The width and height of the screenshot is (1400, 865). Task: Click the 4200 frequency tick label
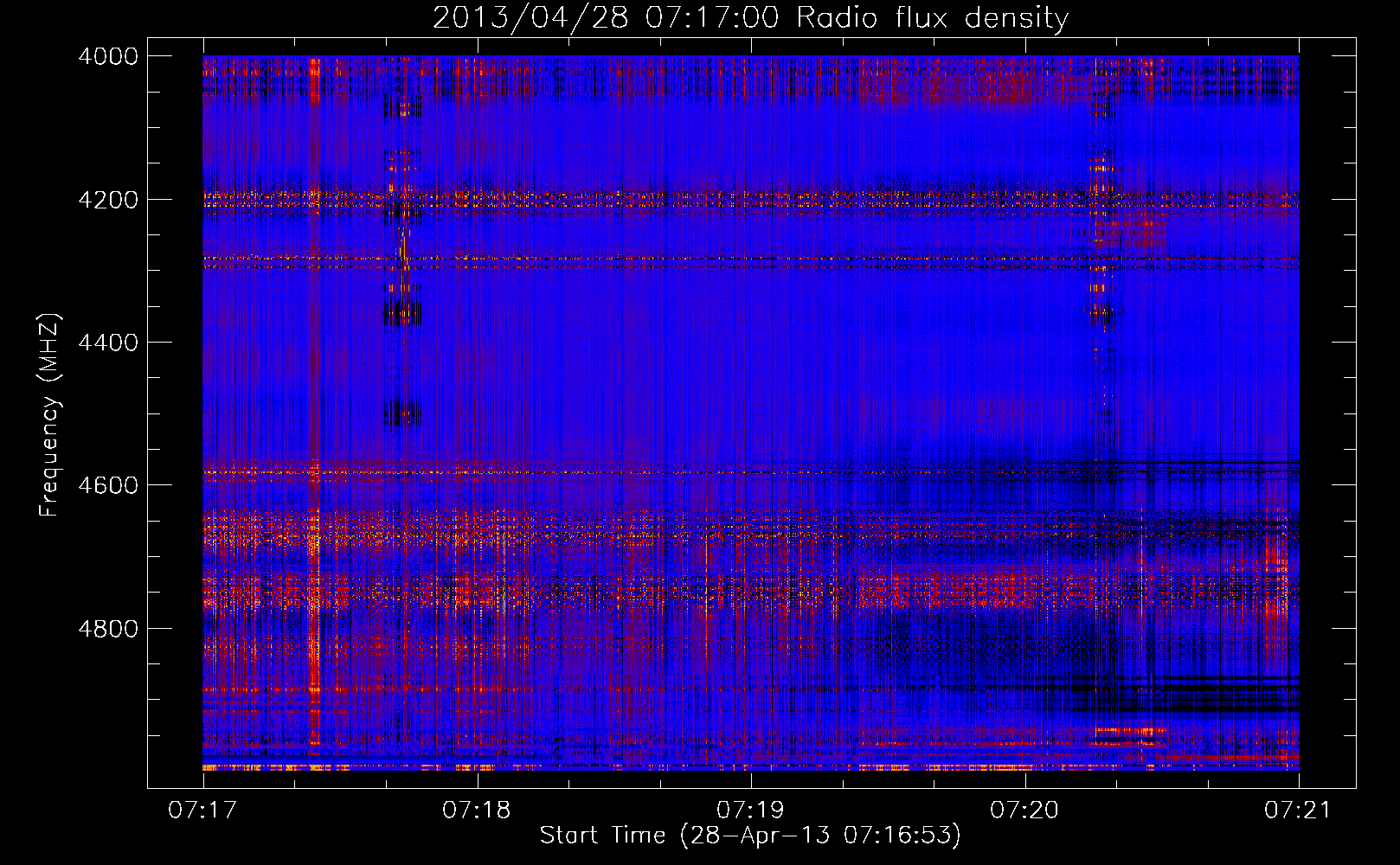108,199
